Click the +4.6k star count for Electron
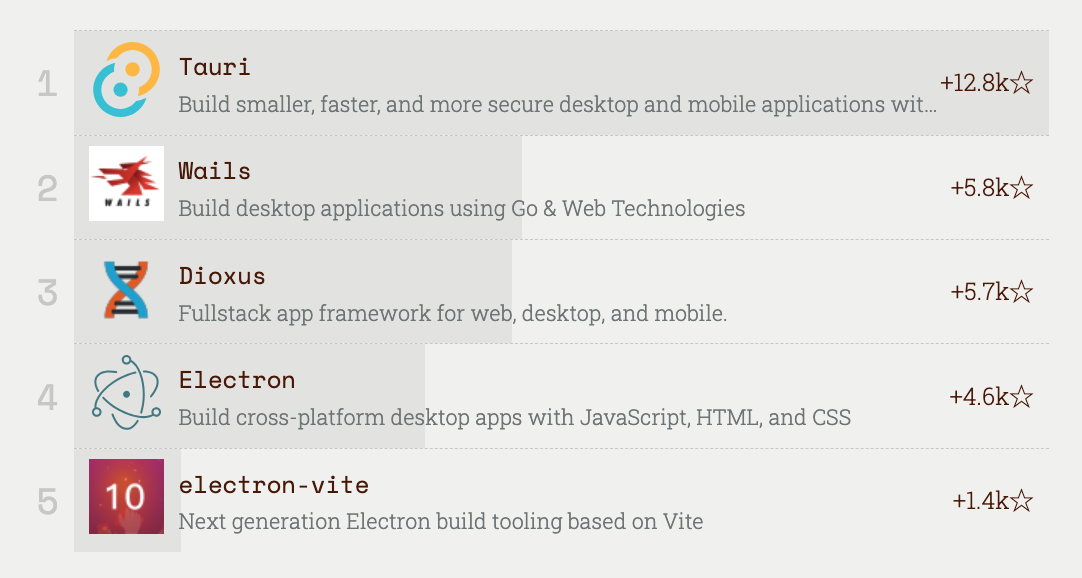 point(990,397)
